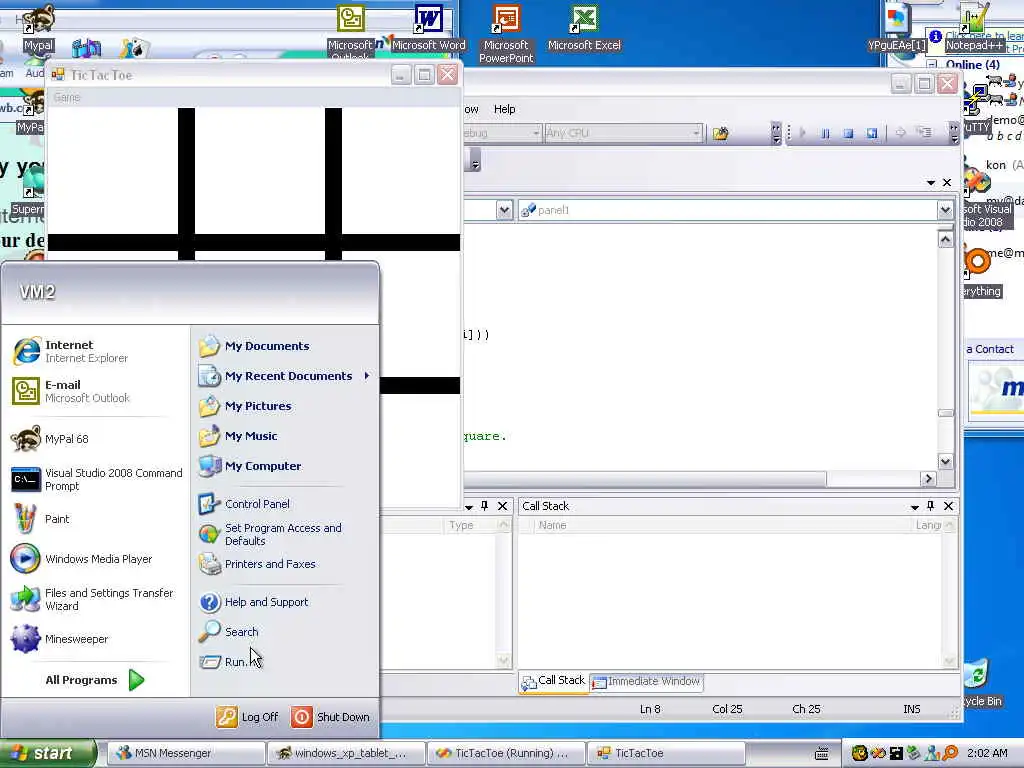The width and height of the screenshot is (1024, 768).
Task: Click the Type column header
Action: tap(469, 525)
